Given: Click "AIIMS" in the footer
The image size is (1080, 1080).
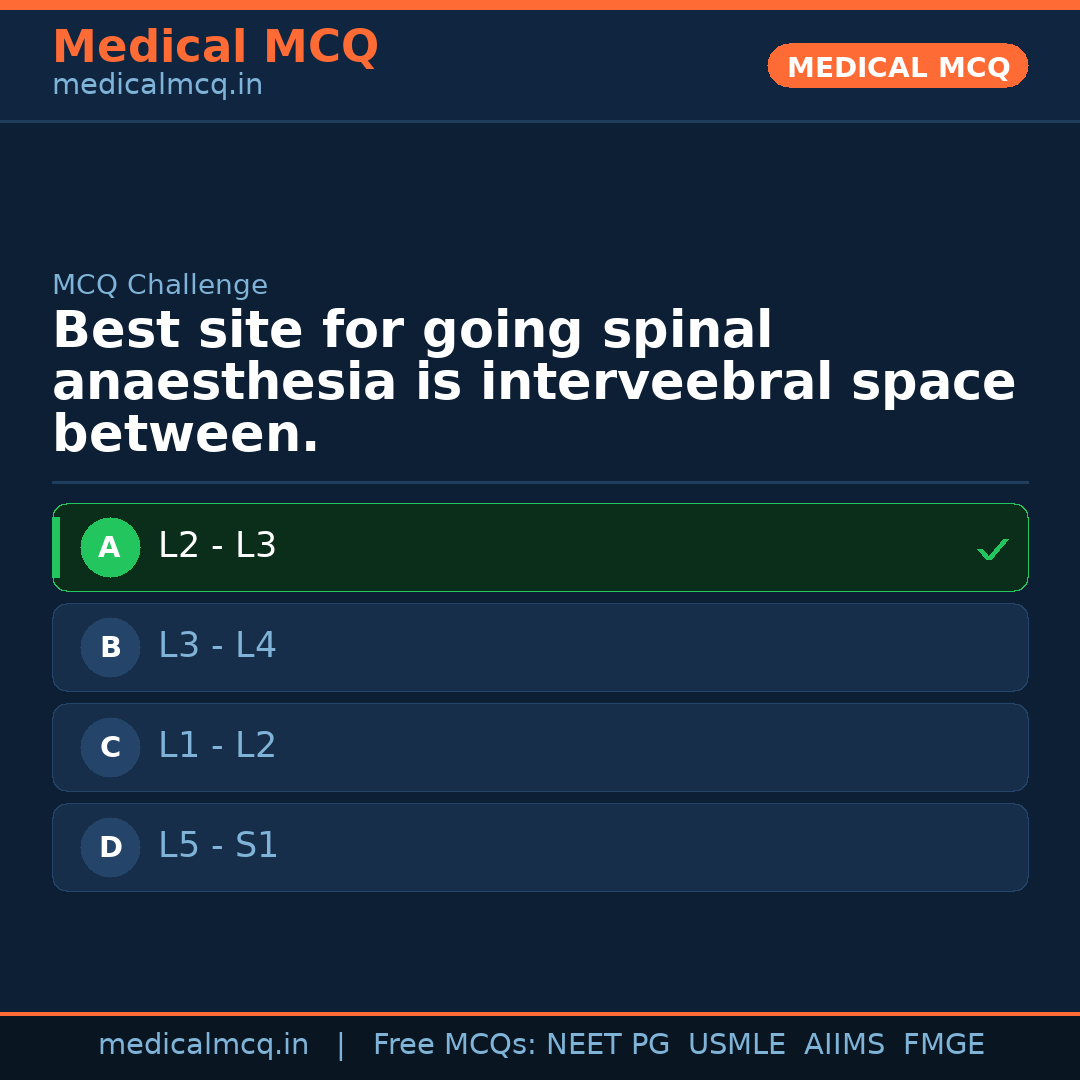Looking at the screenshot, I should [x=844, y=1045].
